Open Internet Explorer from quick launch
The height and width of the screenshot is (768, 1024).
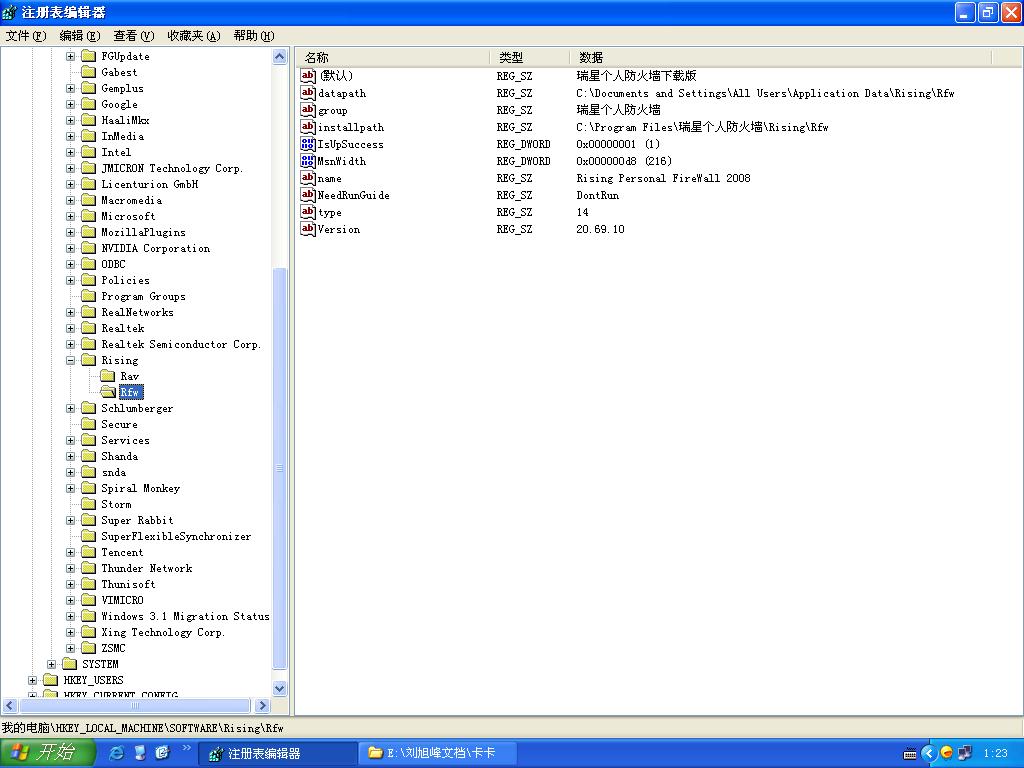[117, 753]
